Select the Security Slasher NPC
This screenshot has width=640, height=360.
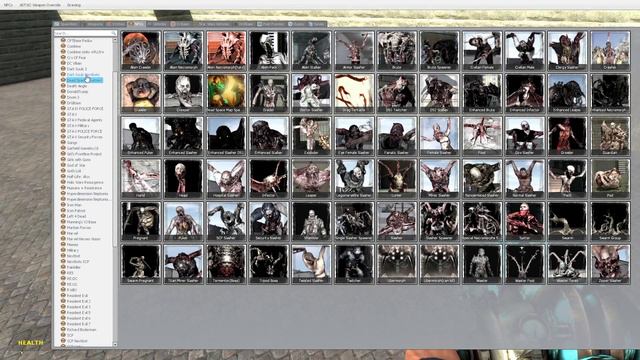click(x=269, y=221)
